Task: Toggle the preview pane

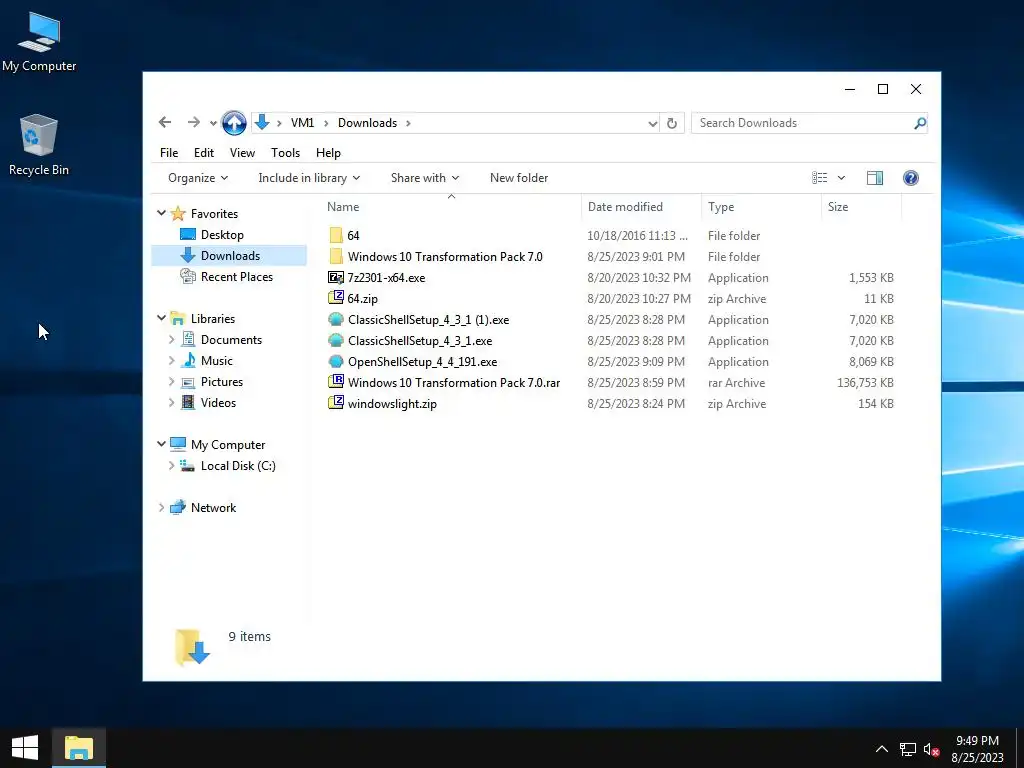Action: click(x=874, y=178)
